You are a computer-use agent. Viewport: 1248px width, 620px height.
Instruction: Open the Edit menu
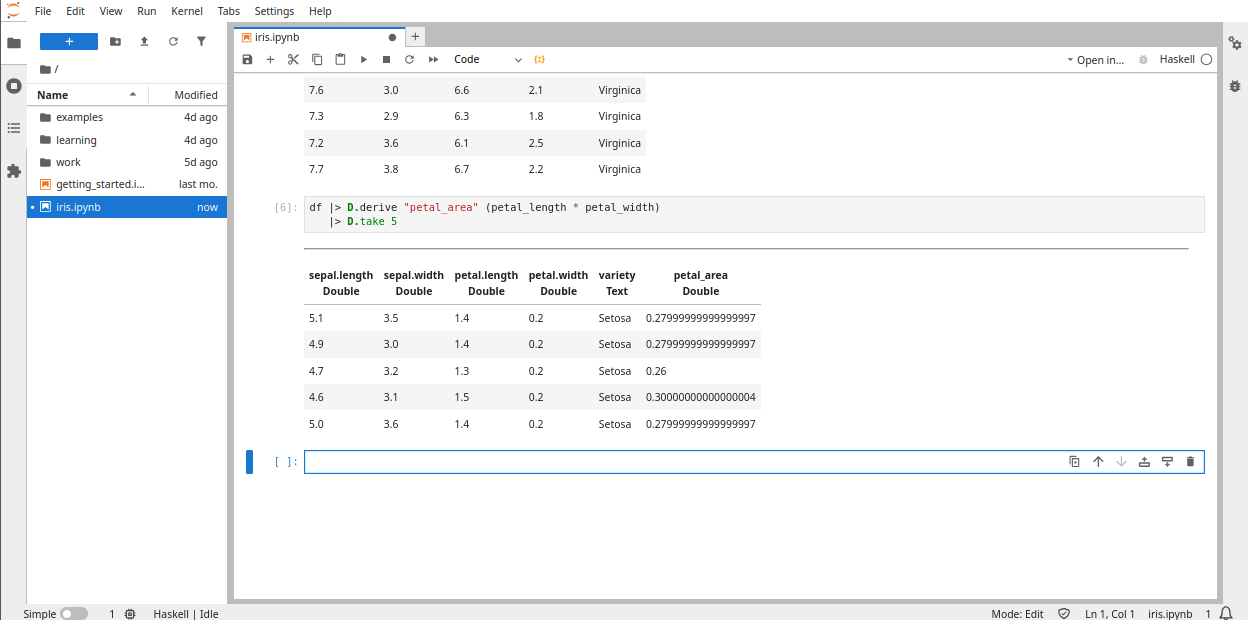(76, 11)
